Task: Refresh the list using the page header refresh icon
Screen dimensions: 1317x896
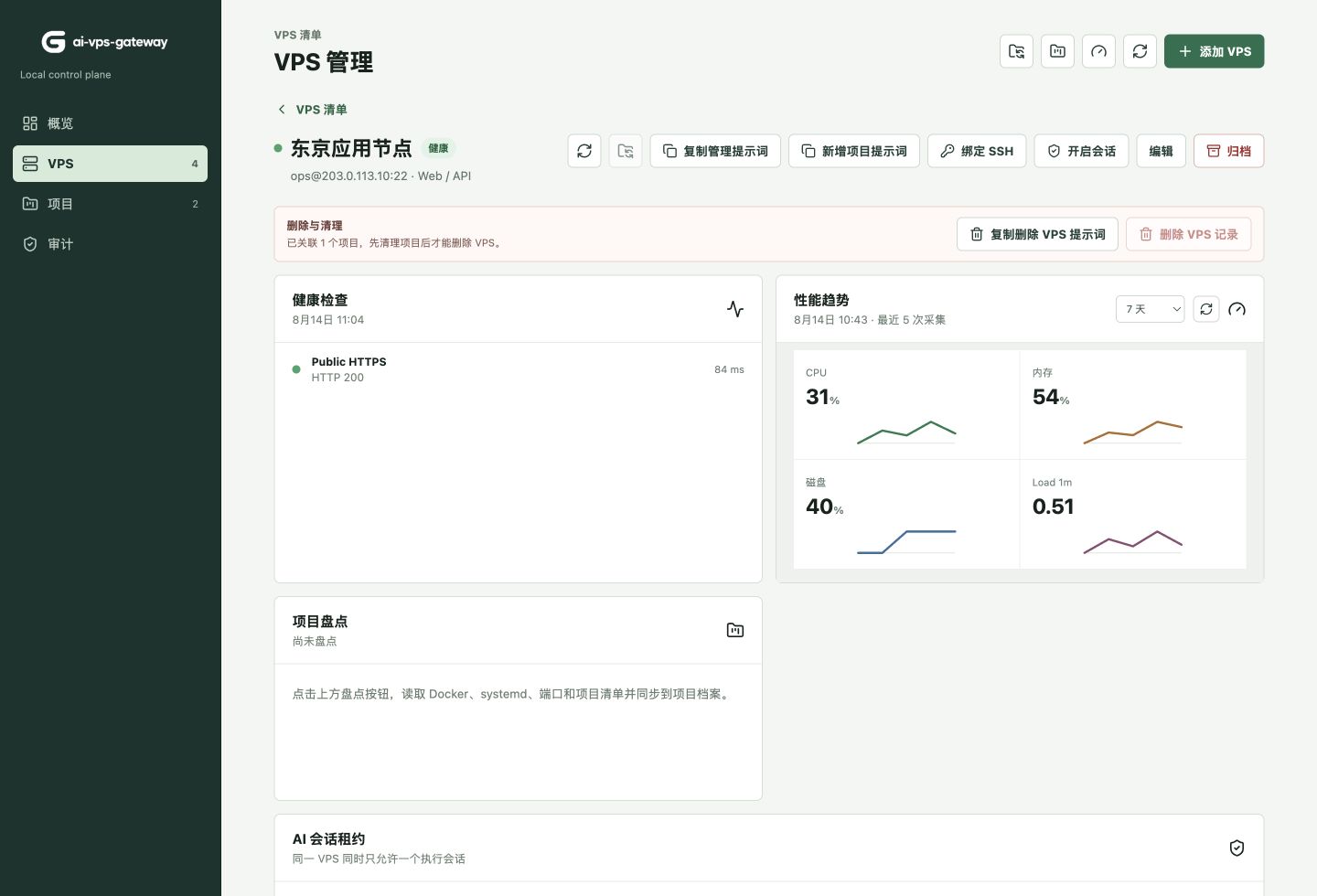Action: [1140, 51]
